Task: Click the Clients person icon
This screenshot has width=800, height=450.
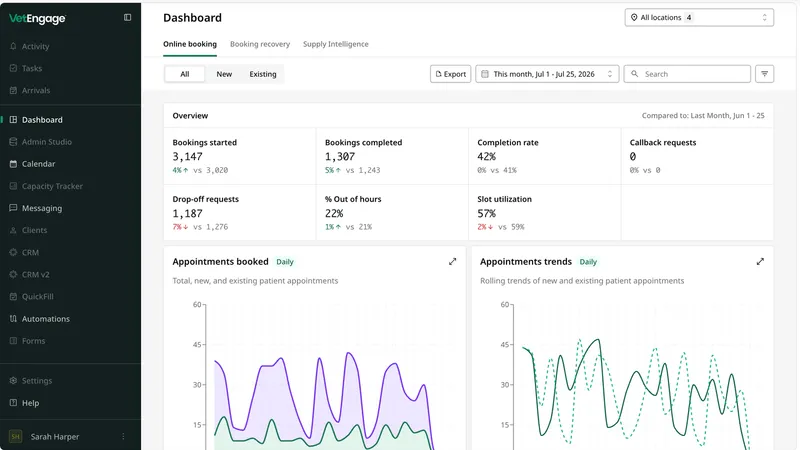Action: [x=13, y=230]
